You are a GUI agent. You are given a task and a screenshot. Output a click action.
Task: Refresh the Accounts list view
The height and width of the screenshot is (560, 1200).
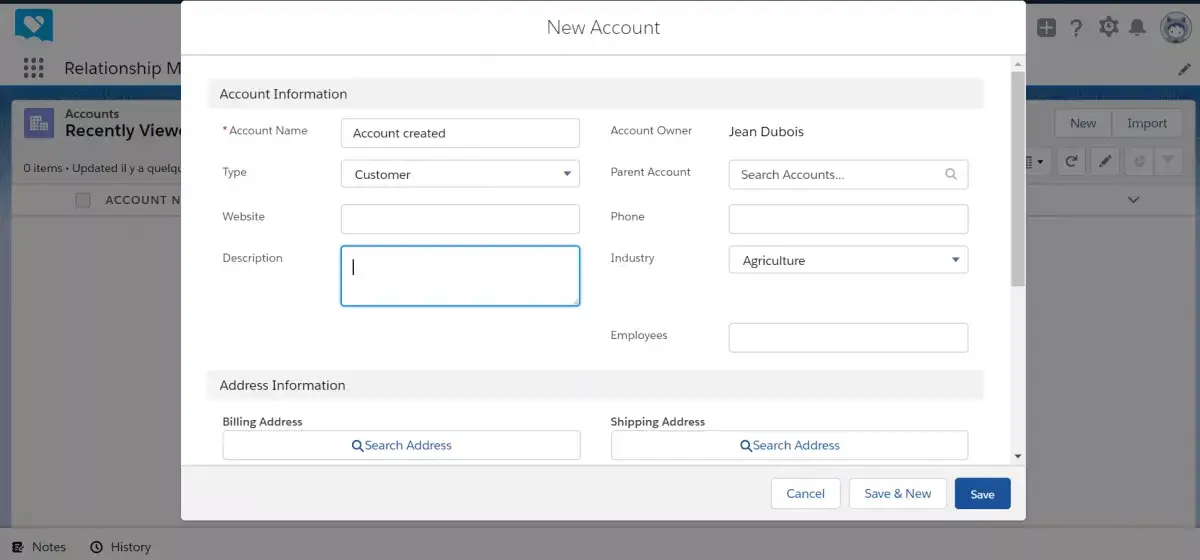[1071, 161]
